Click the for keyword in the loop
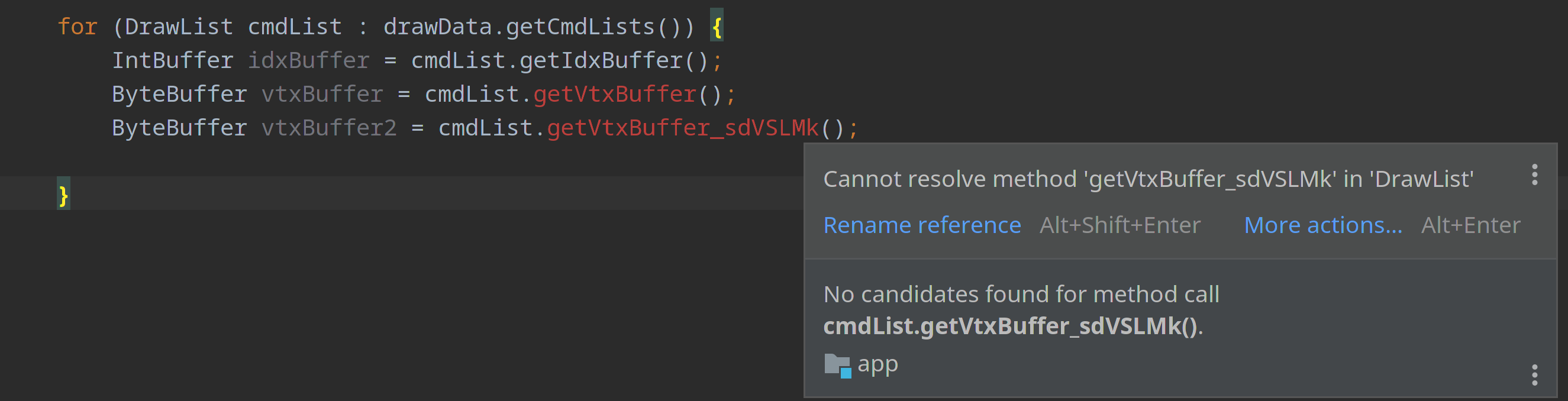Viewport: 1568px width, 401px height. coord(78,26)
